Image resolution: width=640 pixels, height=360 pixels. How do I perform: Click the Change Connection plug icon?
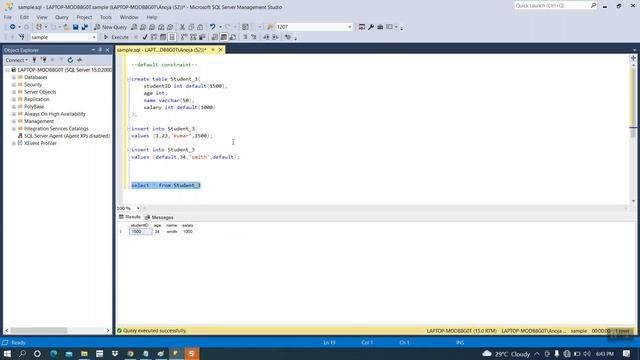tap(22, 37)
